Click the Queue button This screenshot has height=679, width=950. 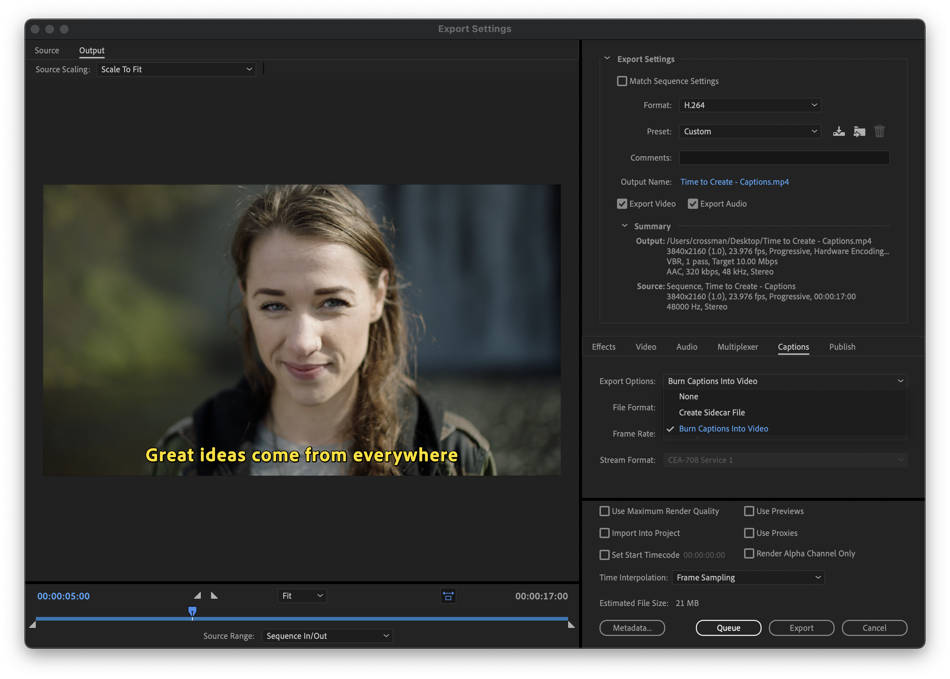click(728, 628)
